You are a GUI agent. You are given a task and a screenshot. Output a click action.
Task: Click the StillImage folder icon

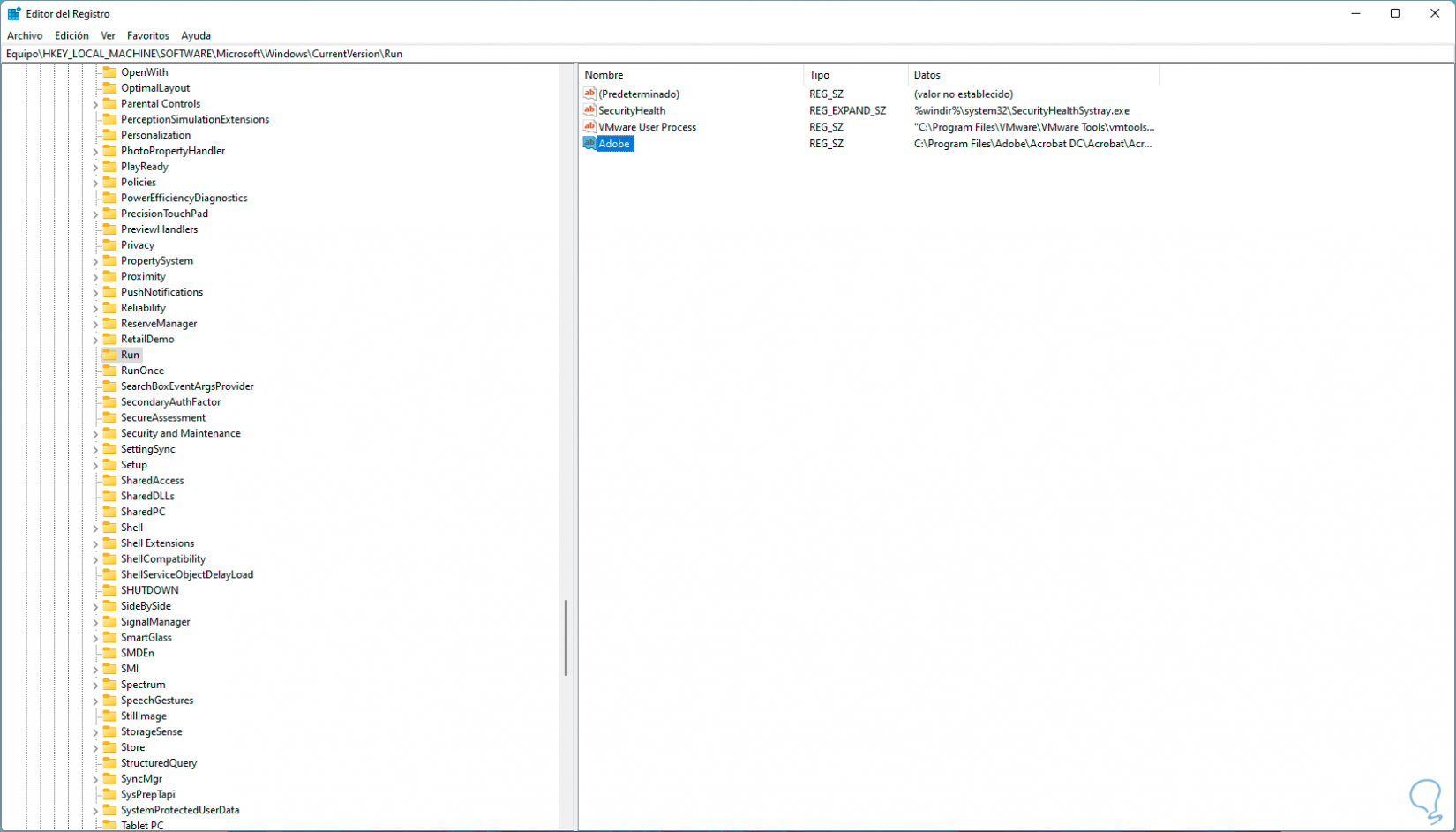(x=109, y=716)
